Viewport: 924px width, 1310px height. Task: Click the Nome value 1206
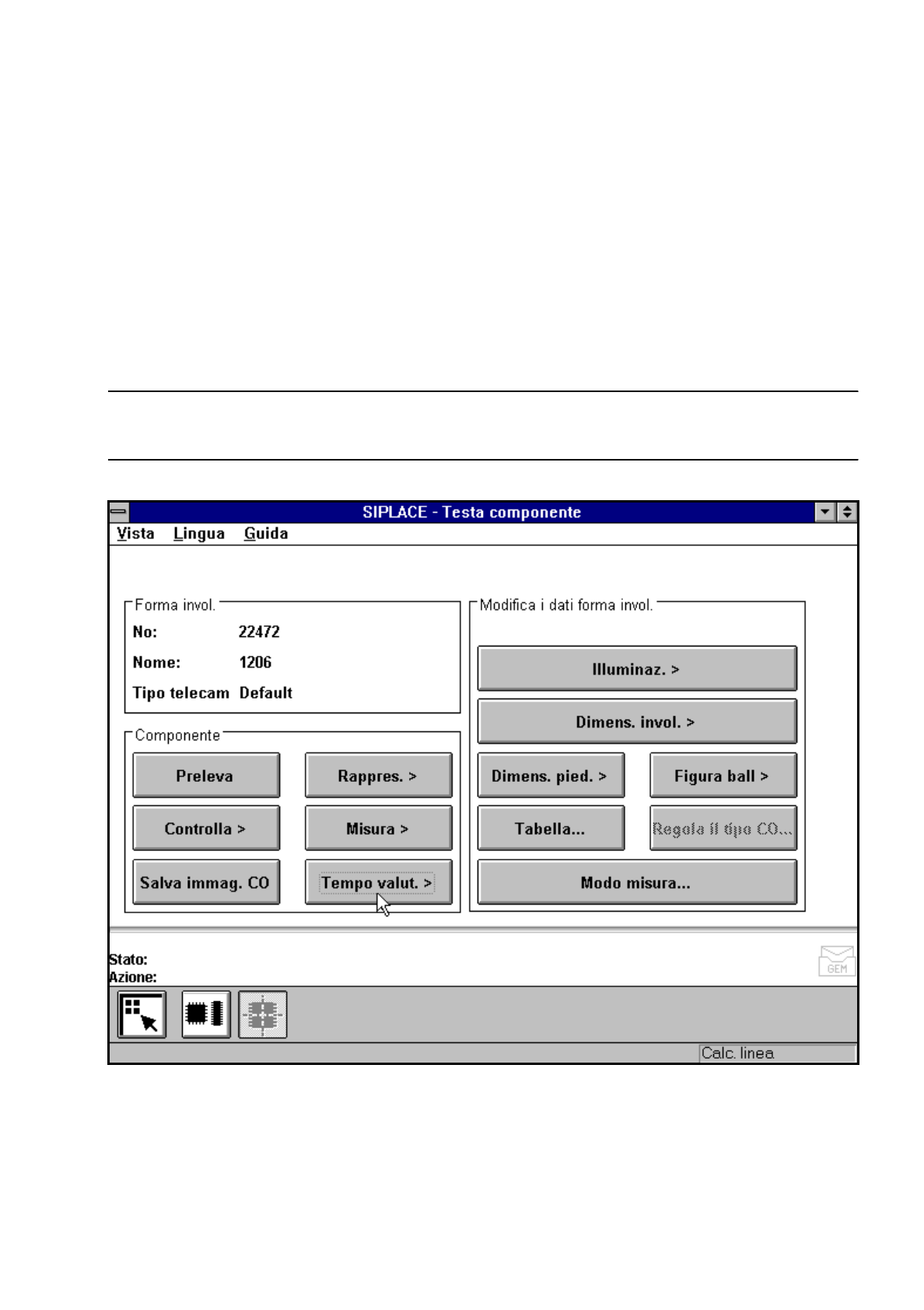click(x=255, y=662)
